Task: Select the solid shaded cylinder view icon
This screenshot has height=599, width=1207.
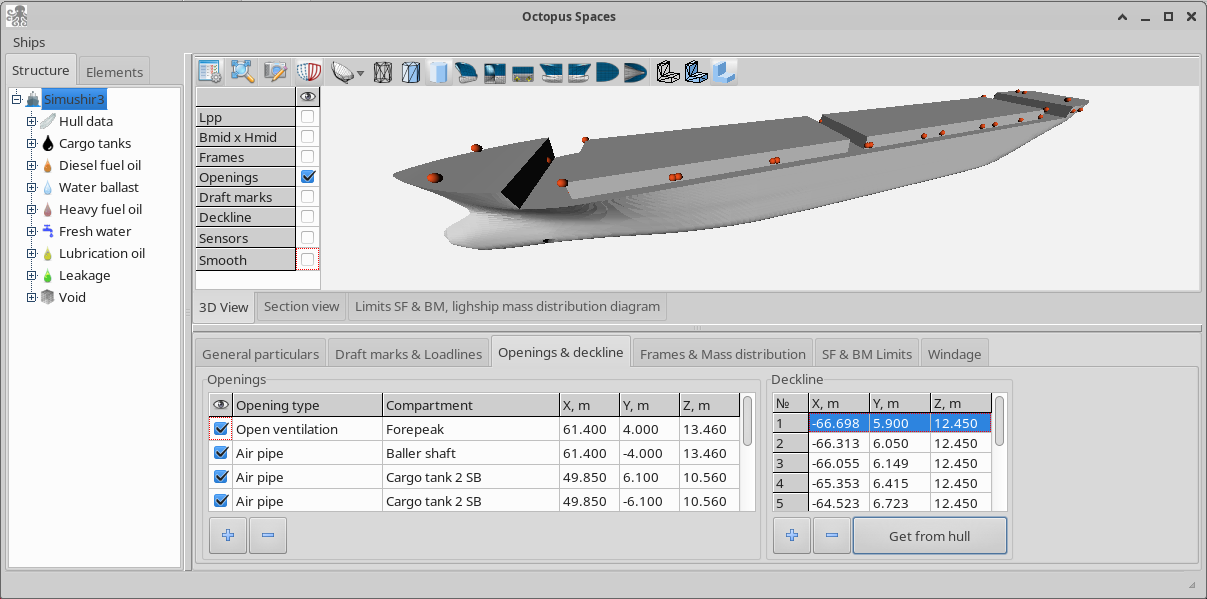Action: point(438,72)
